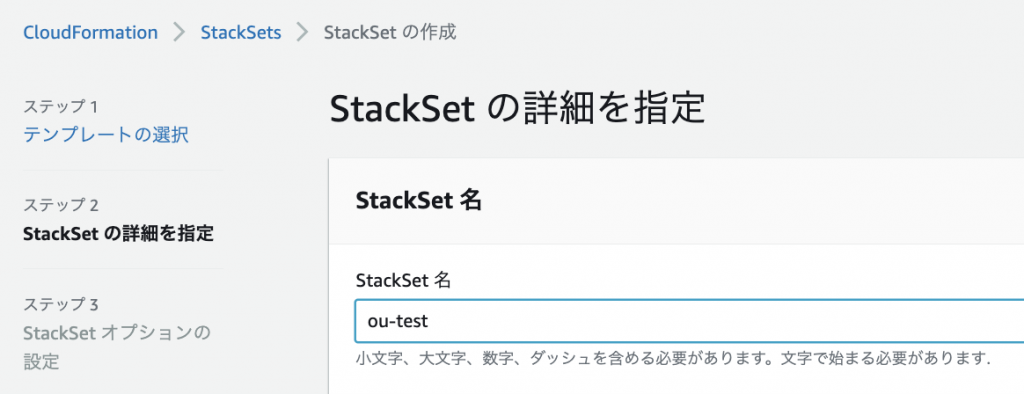The height and width of the screenshot is (394, 1024).
Task: Return to step 'テンプレートの選択'
Action: coord(106,135)
